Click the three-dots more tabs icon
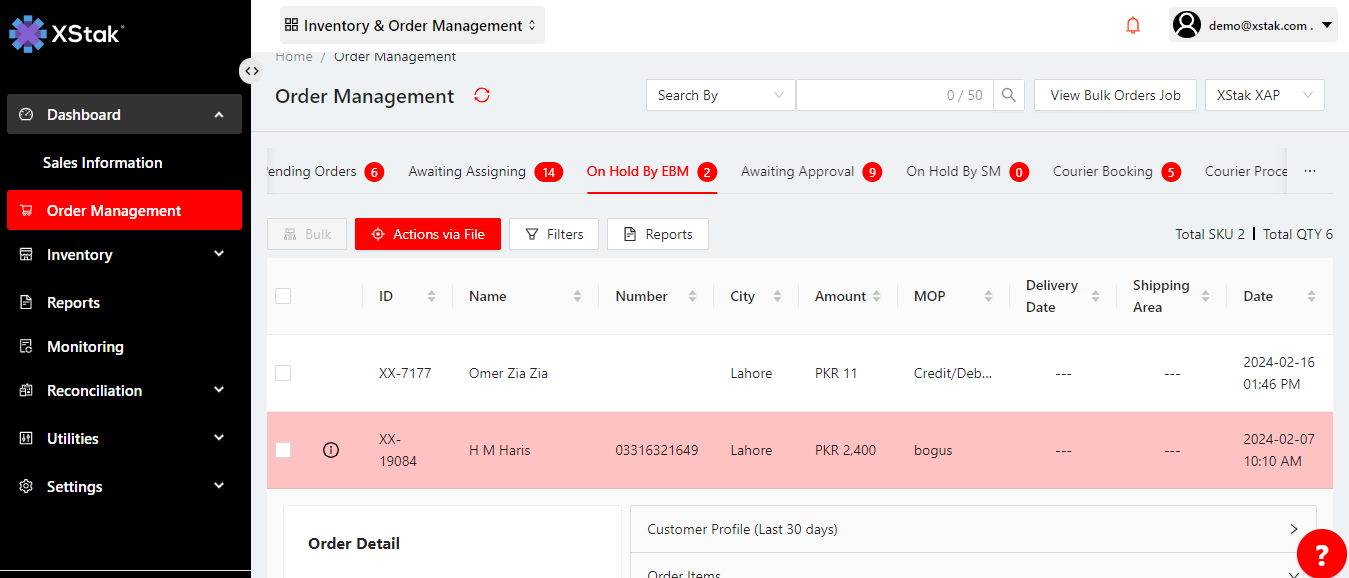1349x578 pixels. (x=1310, y=172)
